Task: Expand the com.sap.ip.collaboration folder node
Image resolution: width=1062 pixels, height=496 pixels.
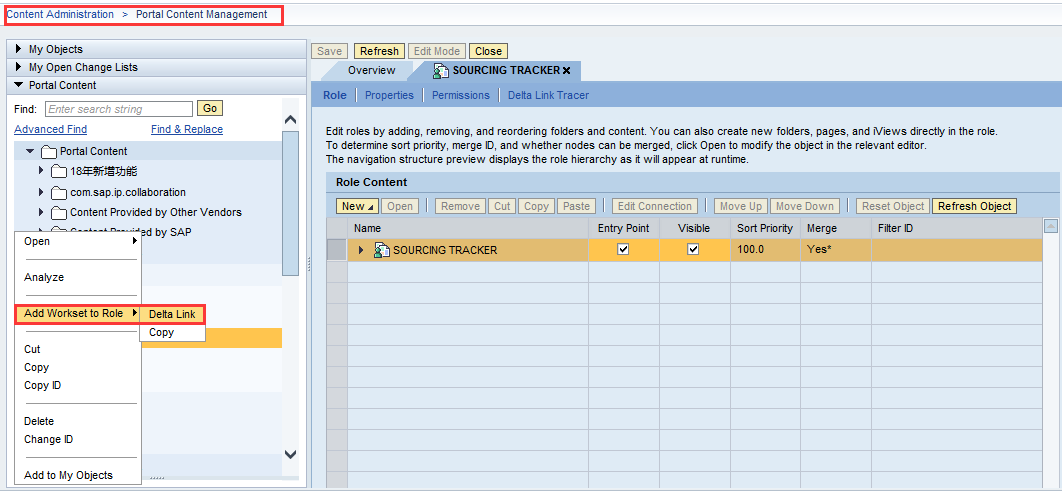Action: click(x=41, y=192)
